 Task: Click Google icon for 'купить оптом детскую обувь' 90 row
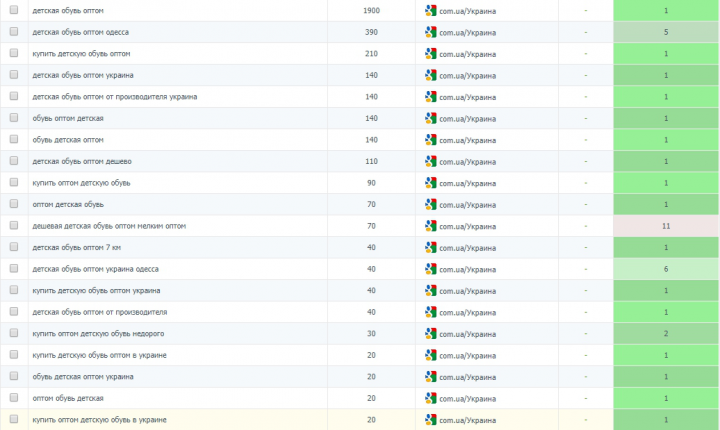430,183
